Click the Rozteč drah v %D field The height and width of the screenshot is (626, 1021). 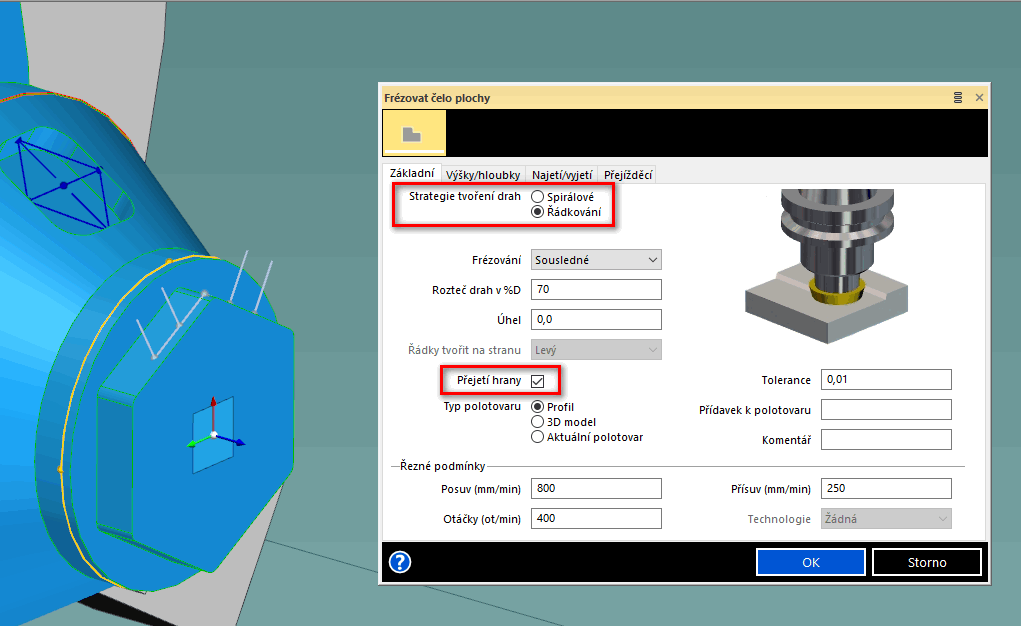coord(596,290)
